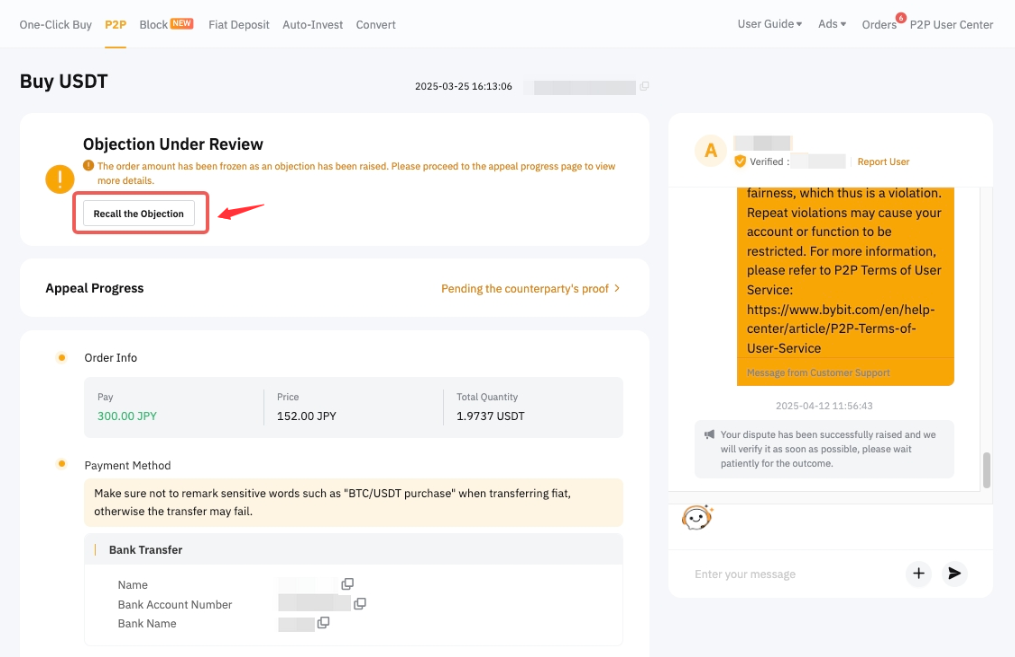Focus the Enter your message field
This screenshot has width=1015, height=657.
[790, 574]
